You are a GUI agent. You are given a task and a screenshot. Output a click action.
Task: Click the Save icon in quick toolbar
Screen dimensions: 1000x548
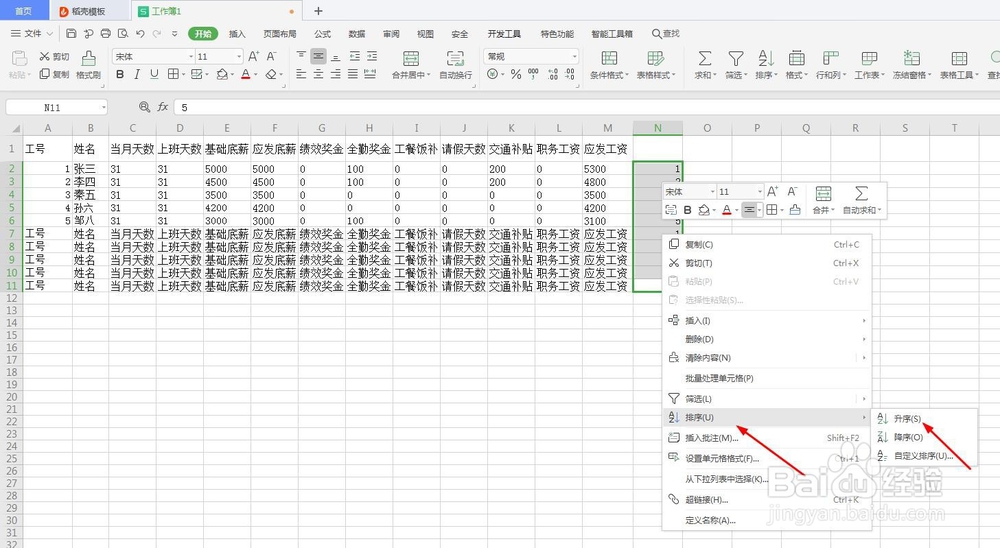(x=71, y=33)
